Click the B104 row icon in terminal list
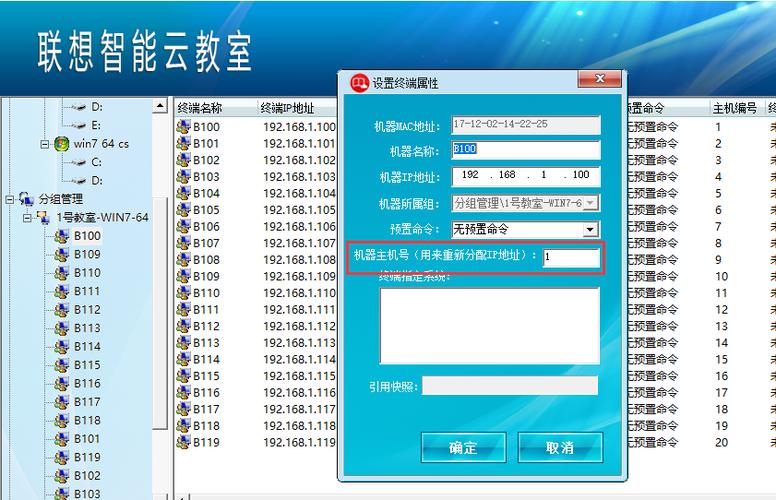 coord(184,193)
